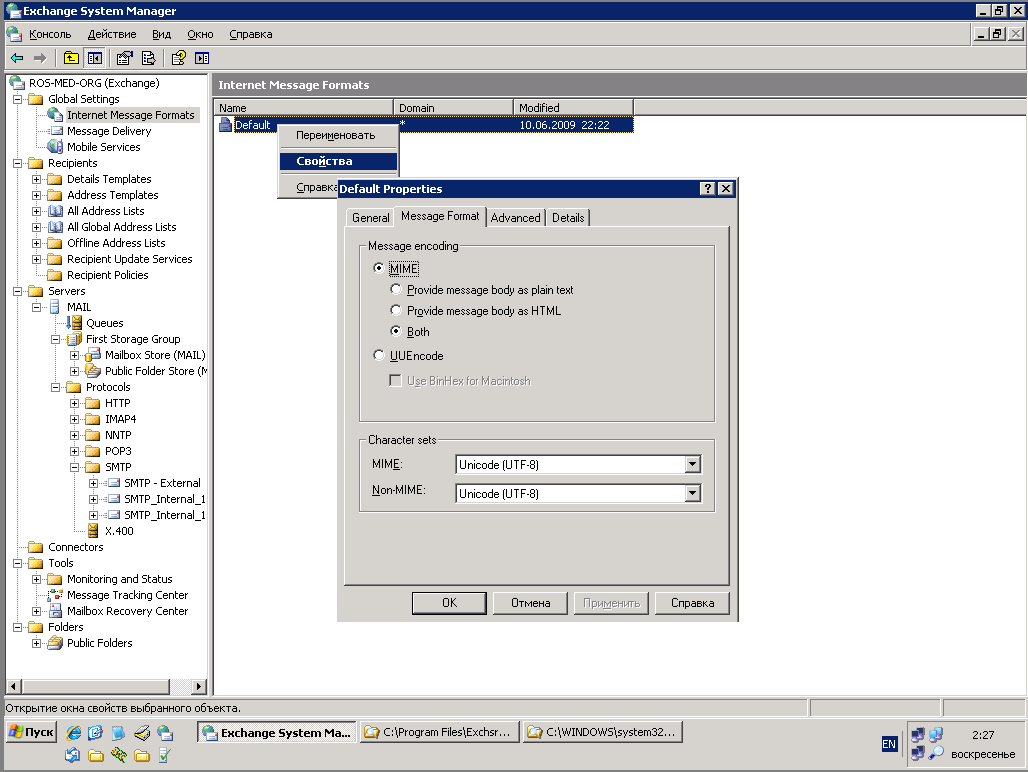Collapse the SMTP protocol node

click(75, 467)
